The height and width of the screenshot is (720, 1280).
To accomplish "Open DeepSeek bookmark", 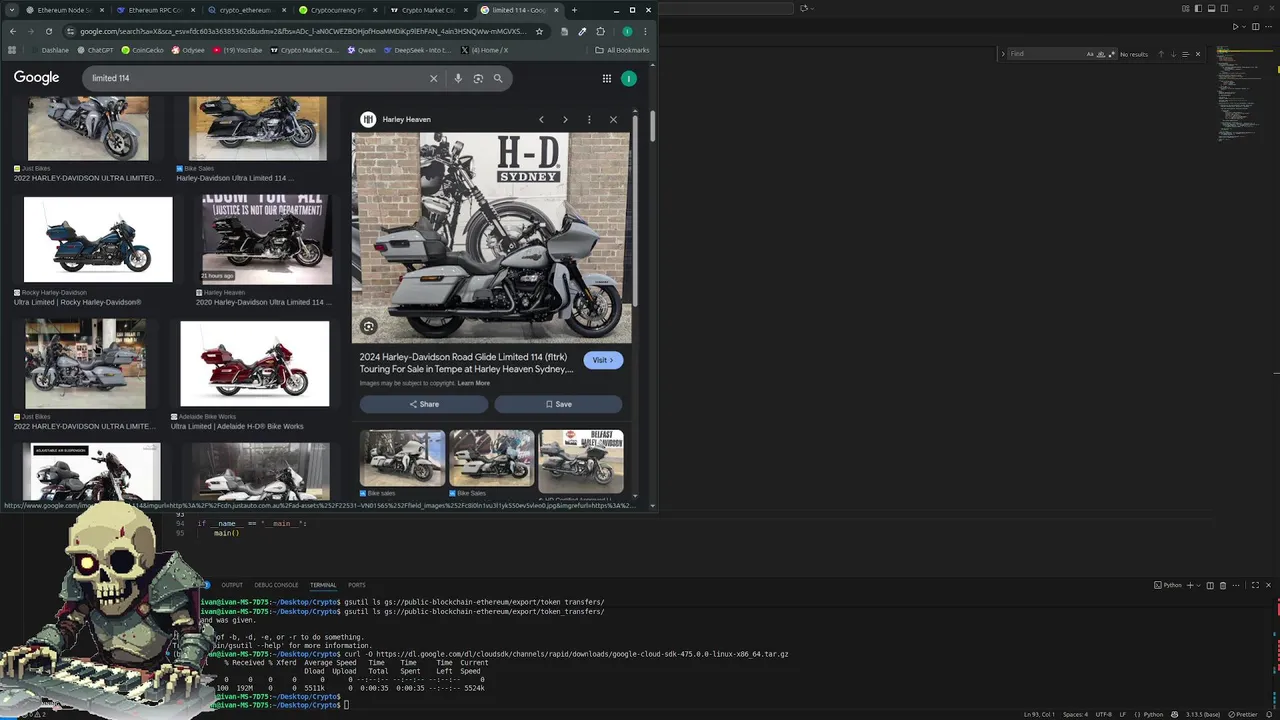I will [x=417, y=50].
